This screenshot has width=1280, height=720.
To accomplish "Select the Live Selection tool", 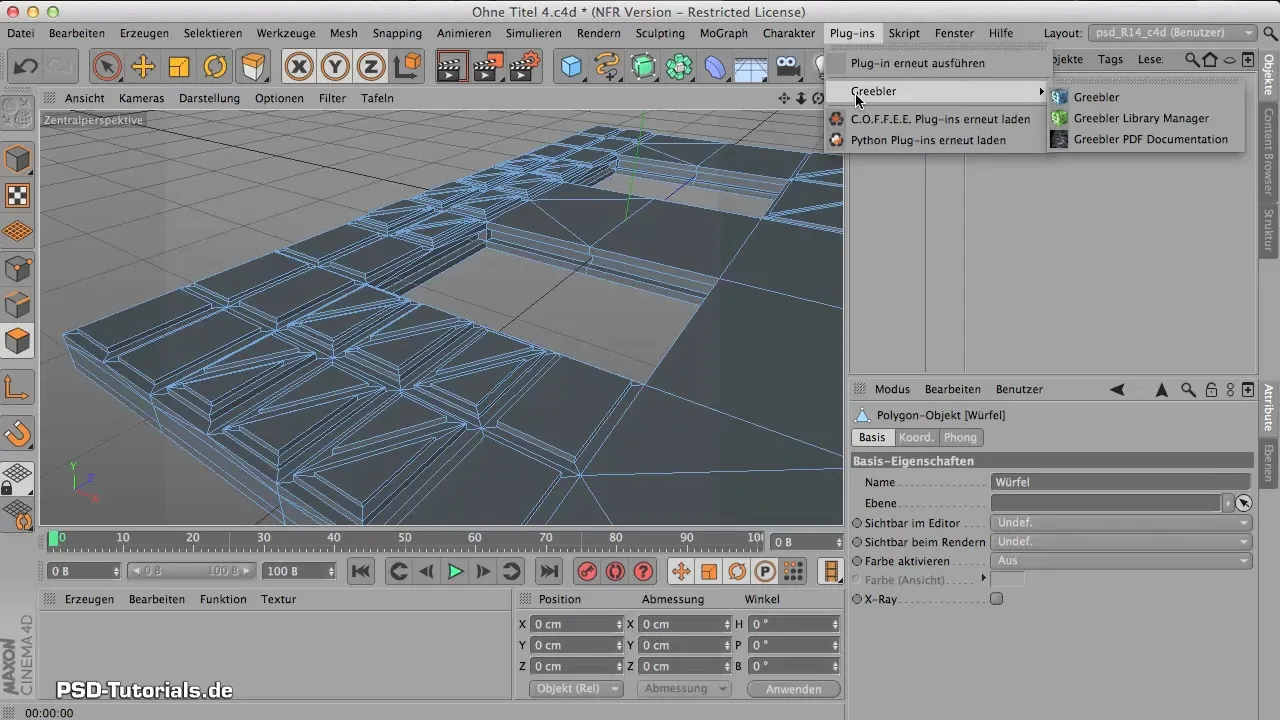I will click(x=106, y=67).
